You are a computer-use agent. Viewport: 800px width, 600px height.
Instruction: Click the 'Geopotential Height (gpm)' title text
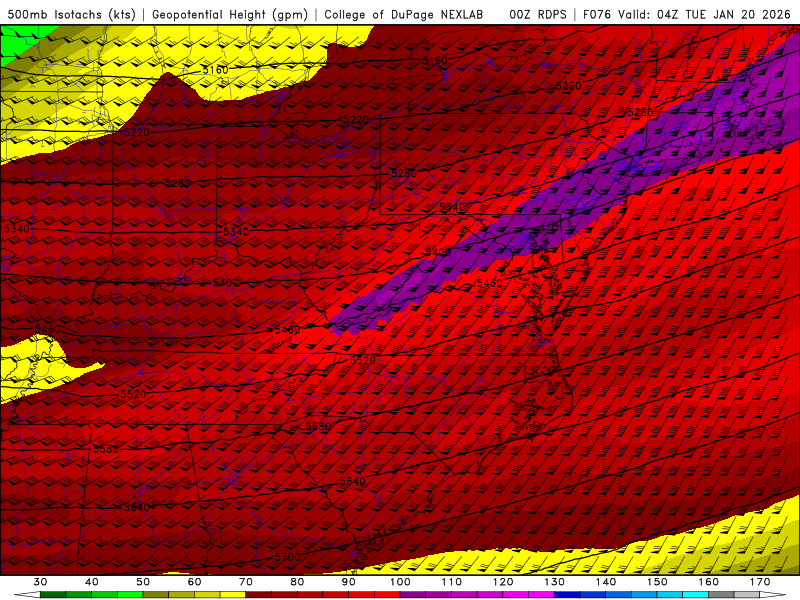(x=230, y=14)
